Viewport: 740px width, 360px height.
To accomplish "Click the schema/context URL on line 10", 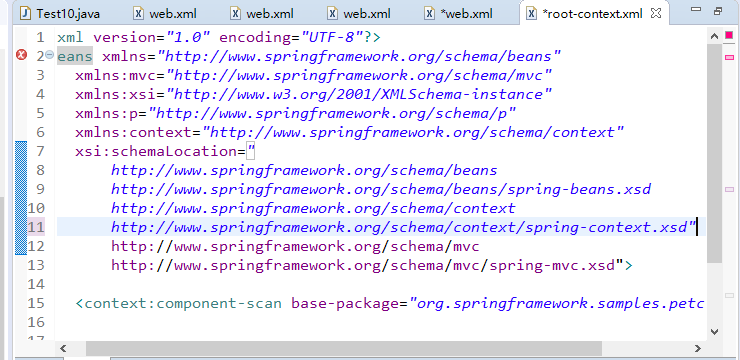I will click(x=313, y=208).
